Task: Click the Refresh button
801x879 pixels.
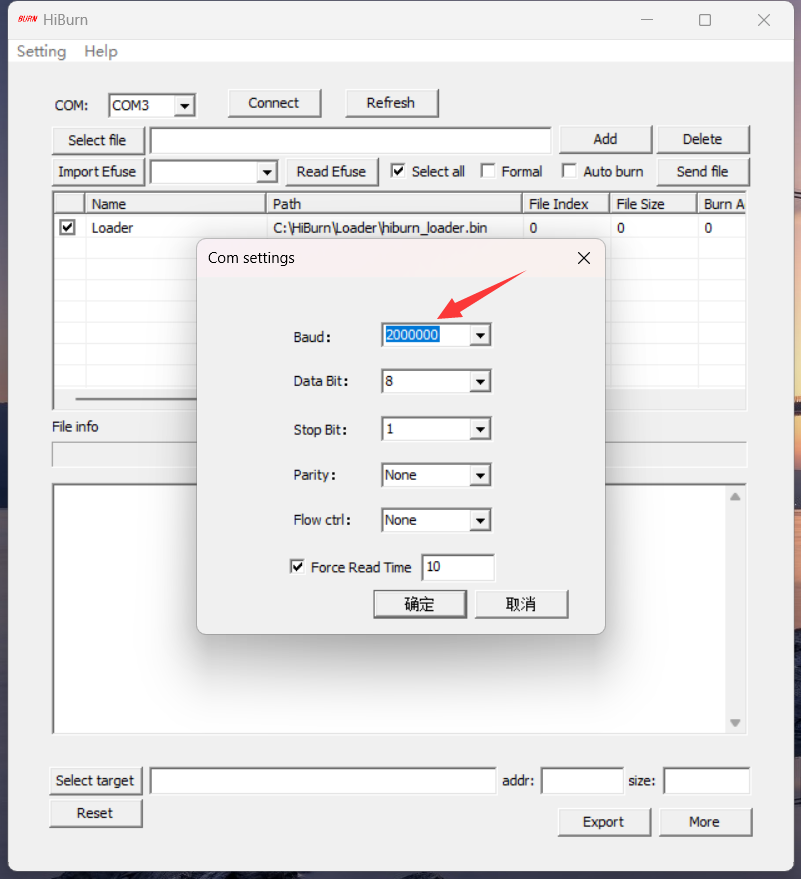Action: point(391,103)
